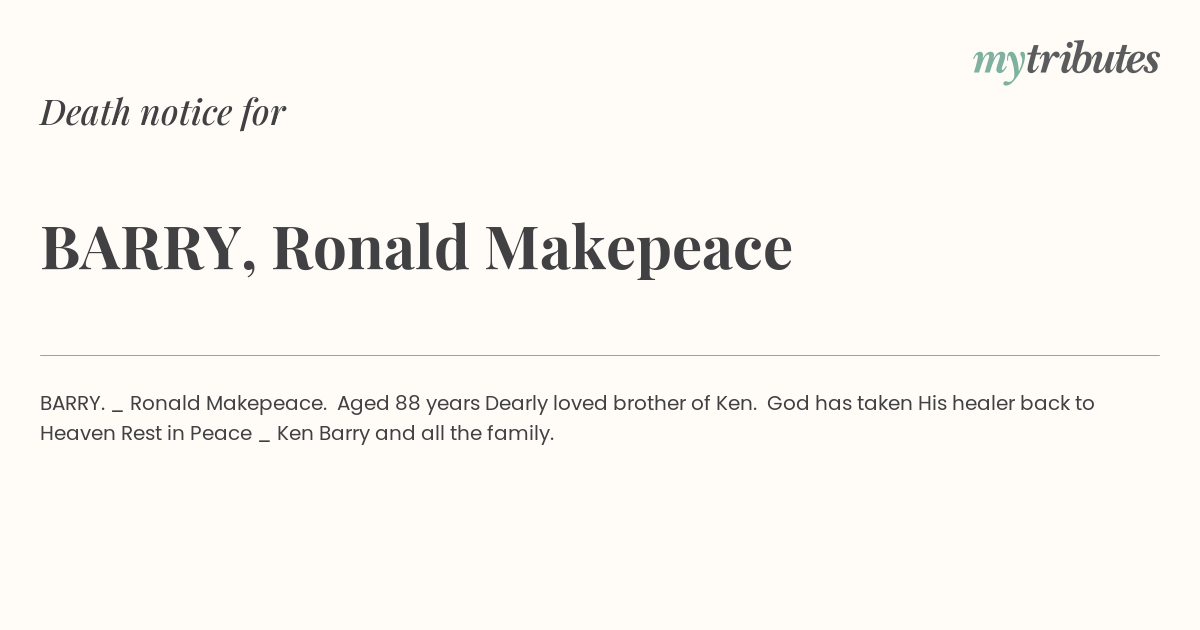The height and width of the screenshot is (630, 1200).
Task: Click "Makepeace" in the large title
Action: pyautogui.click(x=639, y=250)
